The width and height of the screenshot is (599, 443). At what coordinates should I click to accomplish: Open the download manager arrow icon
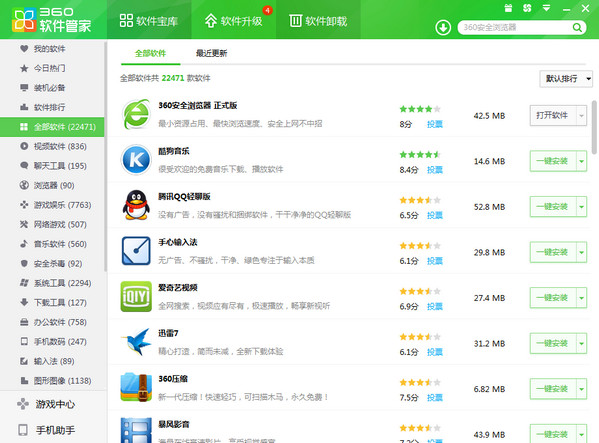[443, 27]
